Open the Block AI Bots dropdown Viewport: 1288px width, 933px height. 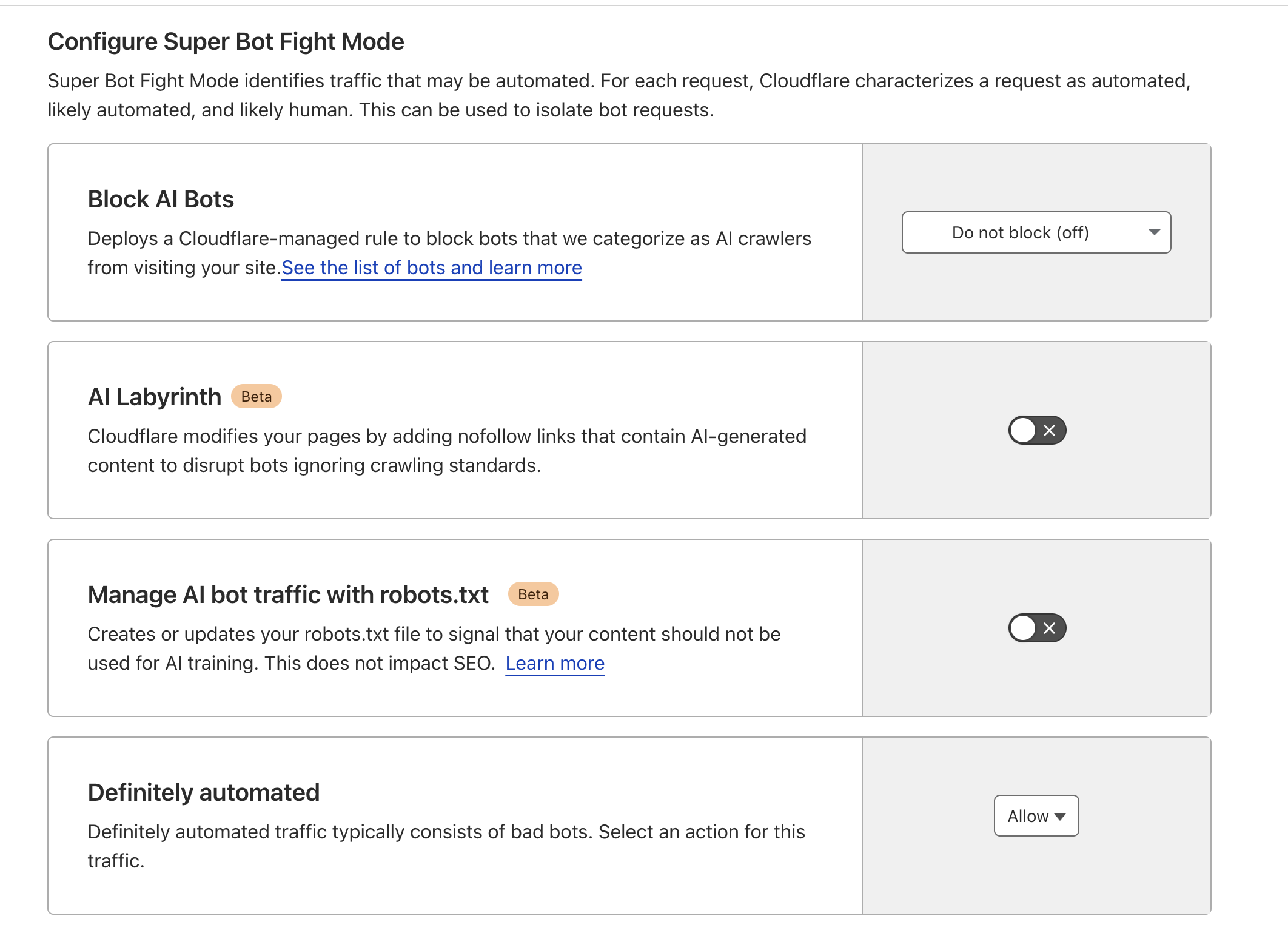tap(1036, 232)
